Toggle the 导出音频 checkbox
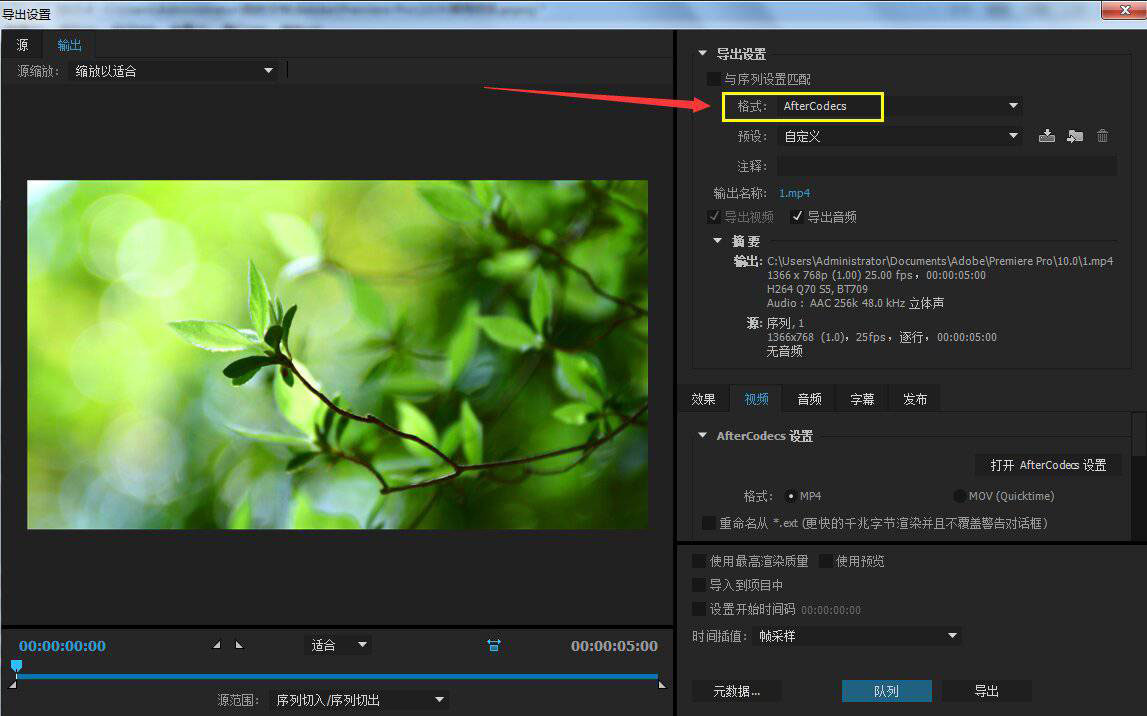This screenshot has width=1147, height=716. click(x=797, y=216)
